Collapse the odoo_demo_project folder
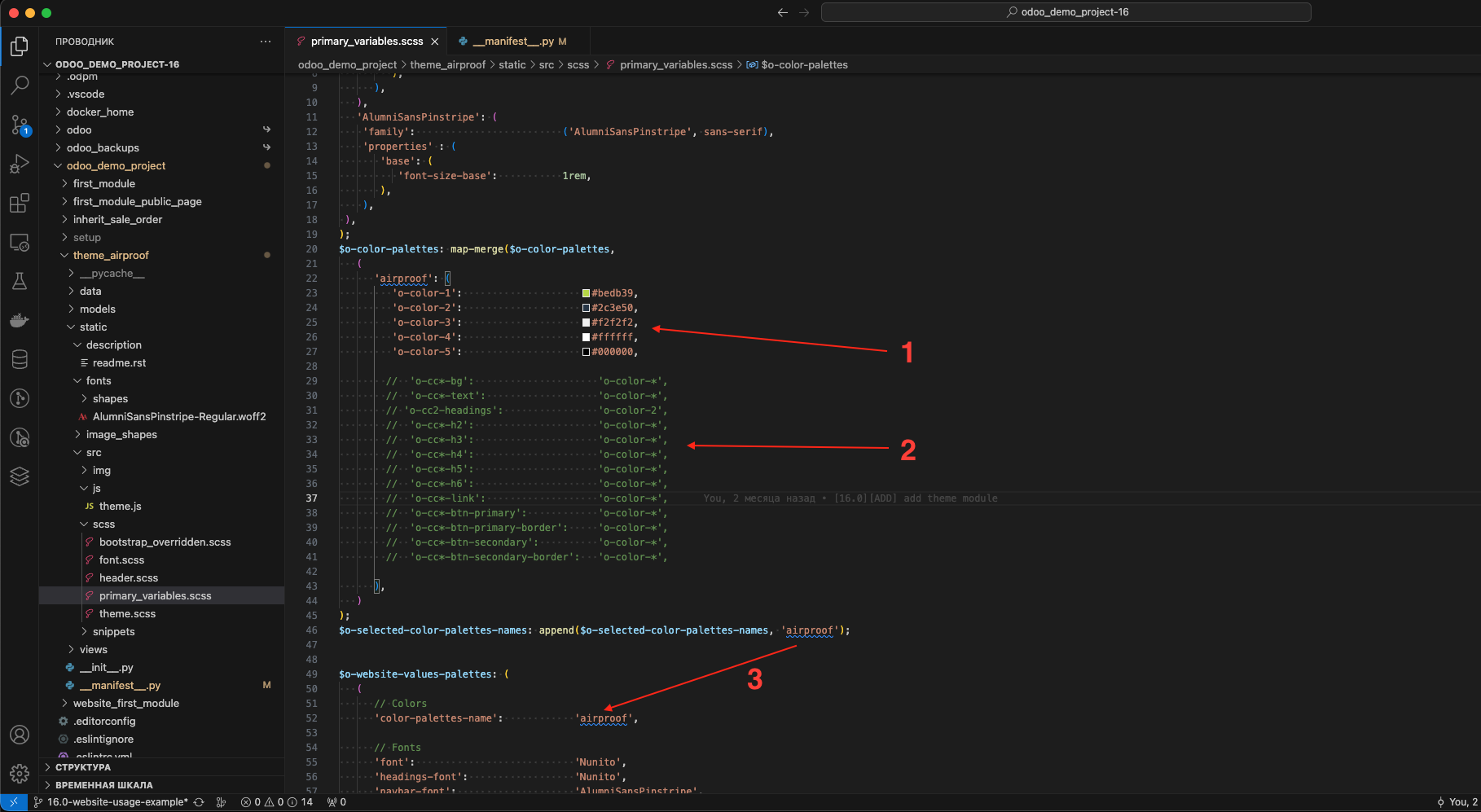The image size is (1481, 812). (x=116, y=166)
